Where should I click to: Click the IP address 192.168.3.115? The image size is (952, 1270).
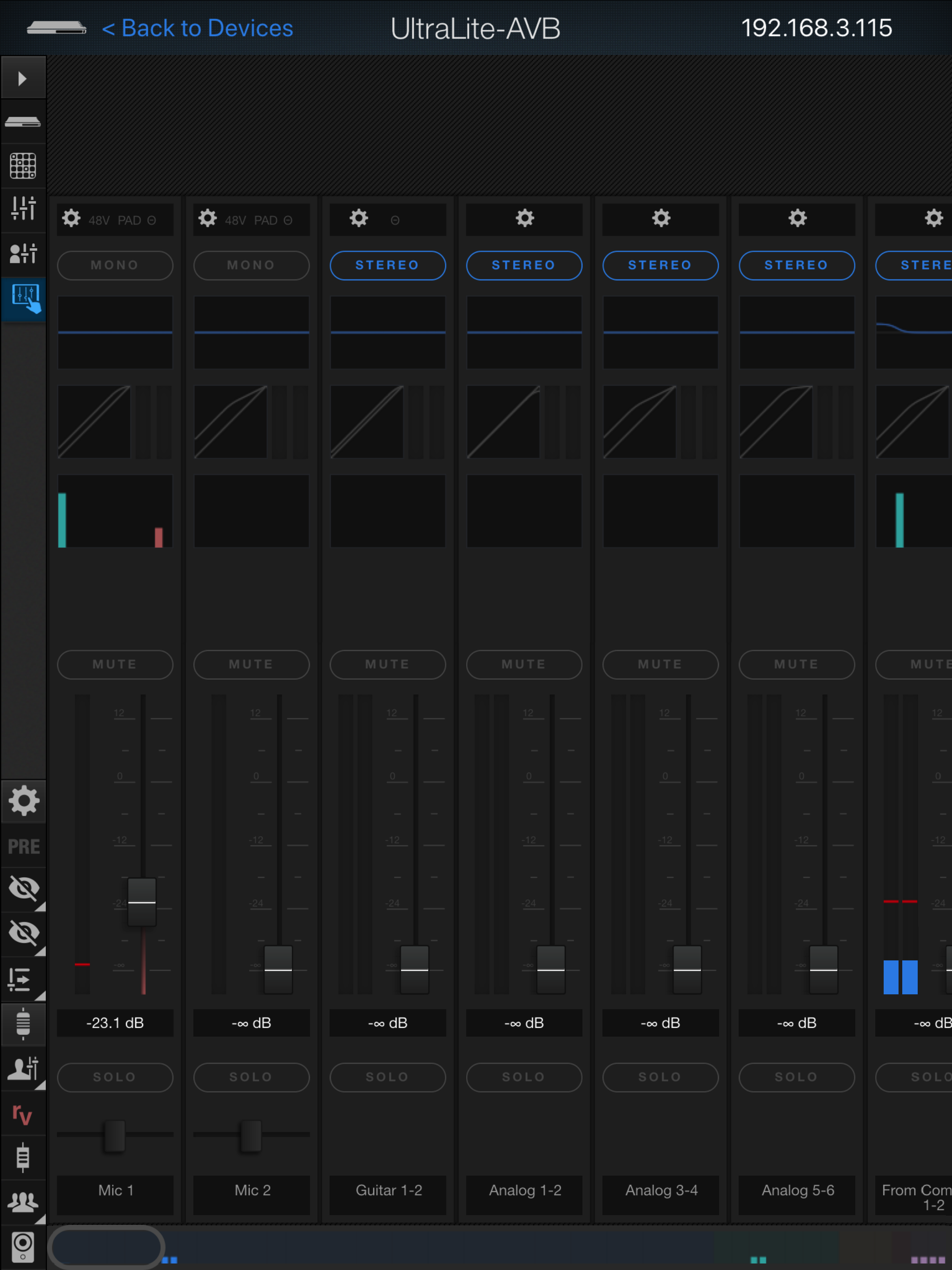(x=816, y=28)
